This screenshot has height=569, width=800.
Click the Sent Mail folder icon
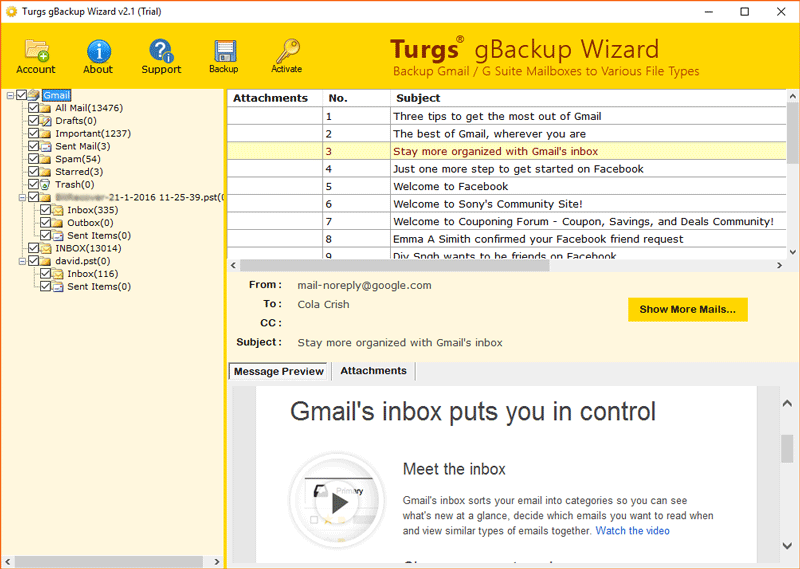45,146
